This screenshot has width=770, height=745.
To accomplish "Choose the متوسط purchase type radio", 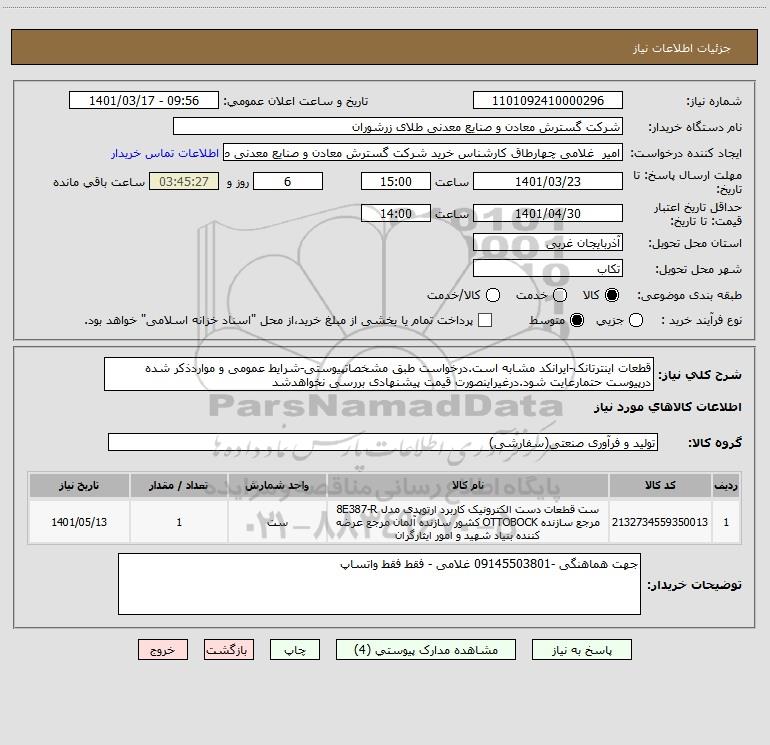I will click(x=577, y=320).
